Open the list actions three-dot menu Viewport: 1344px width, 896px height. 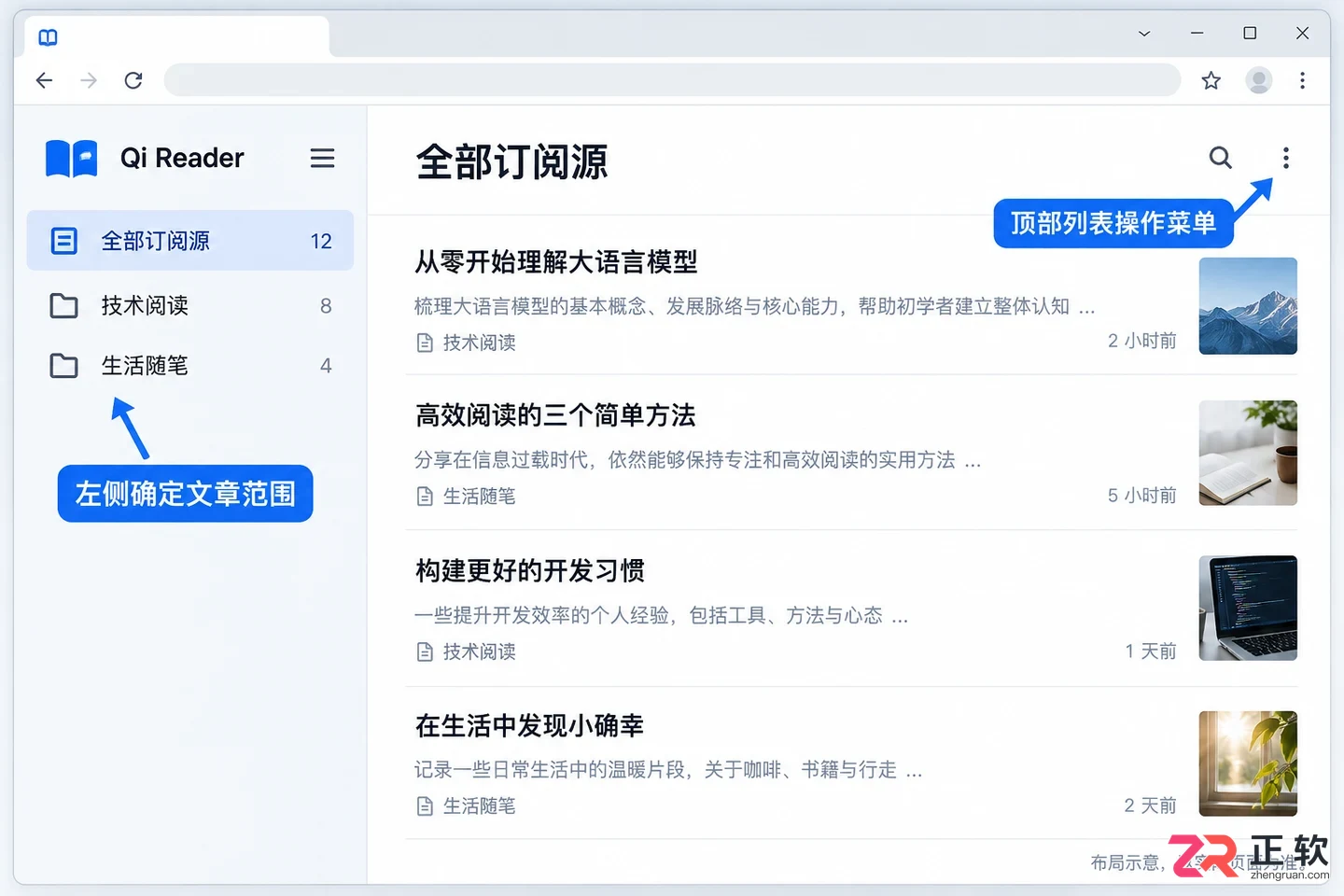[x=1285, y=158]
